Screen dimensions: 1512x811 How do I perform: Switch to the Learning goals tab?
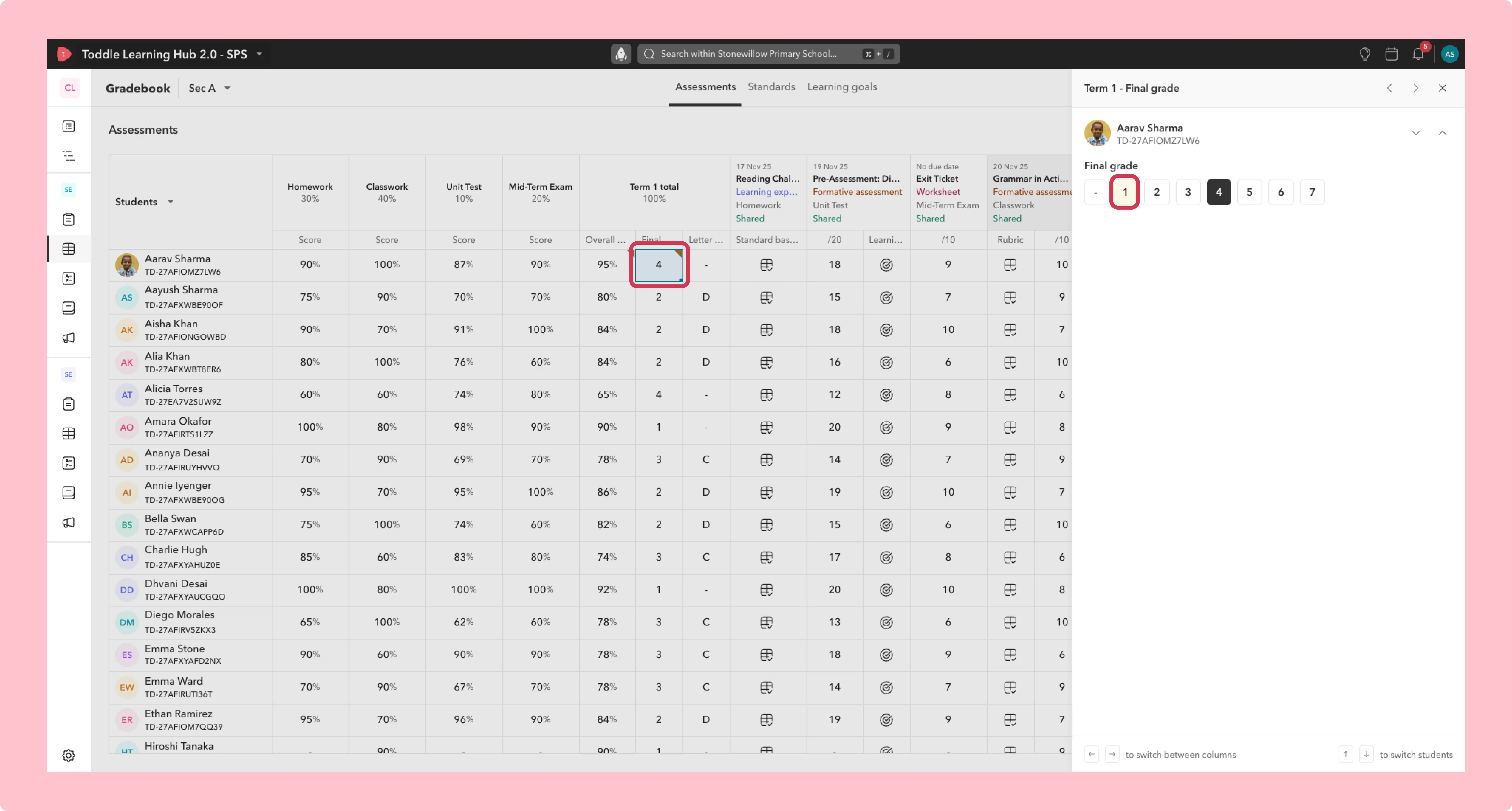pos(842,87)
